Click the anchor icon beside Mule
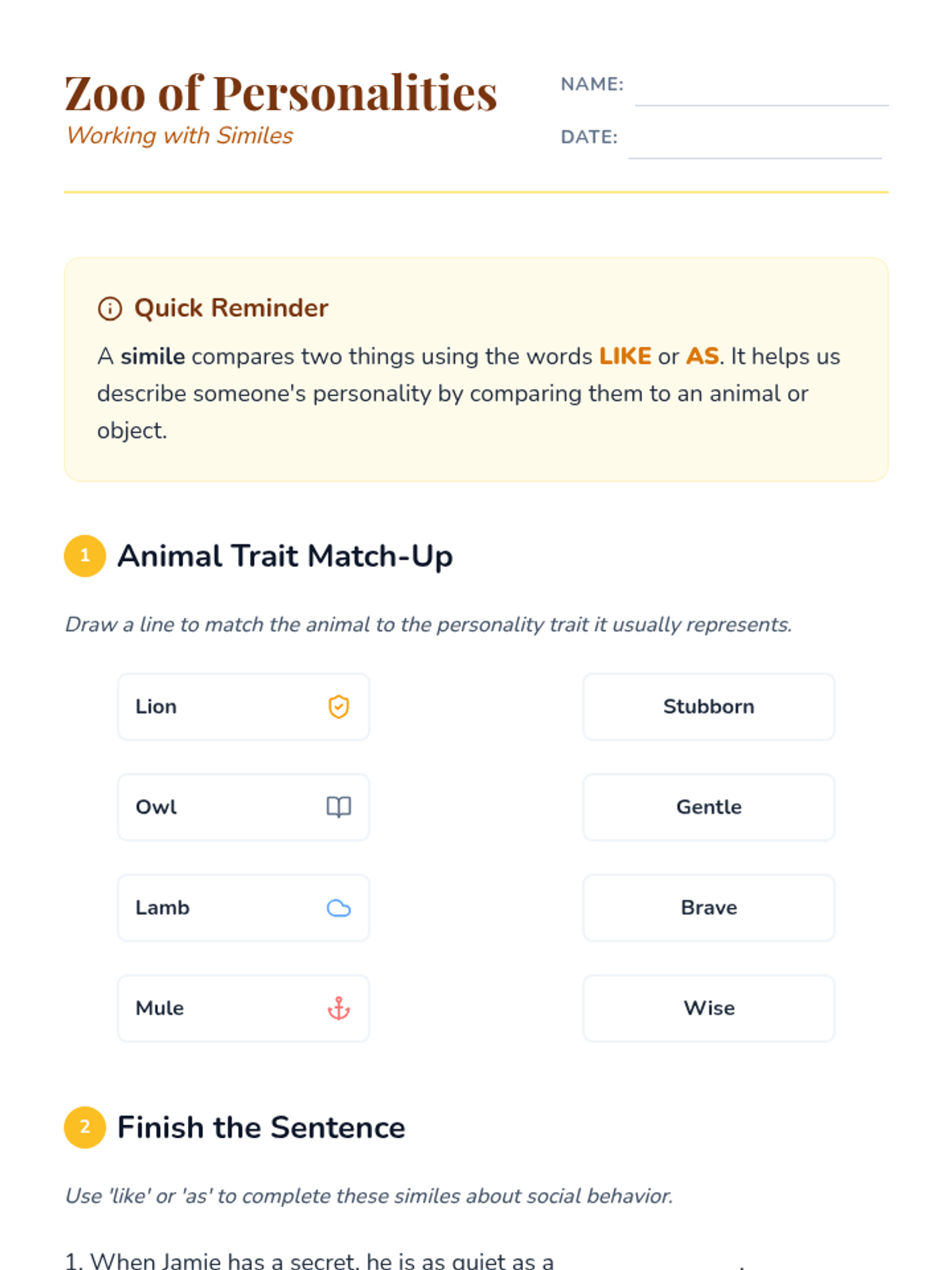 pos(339,1008)
